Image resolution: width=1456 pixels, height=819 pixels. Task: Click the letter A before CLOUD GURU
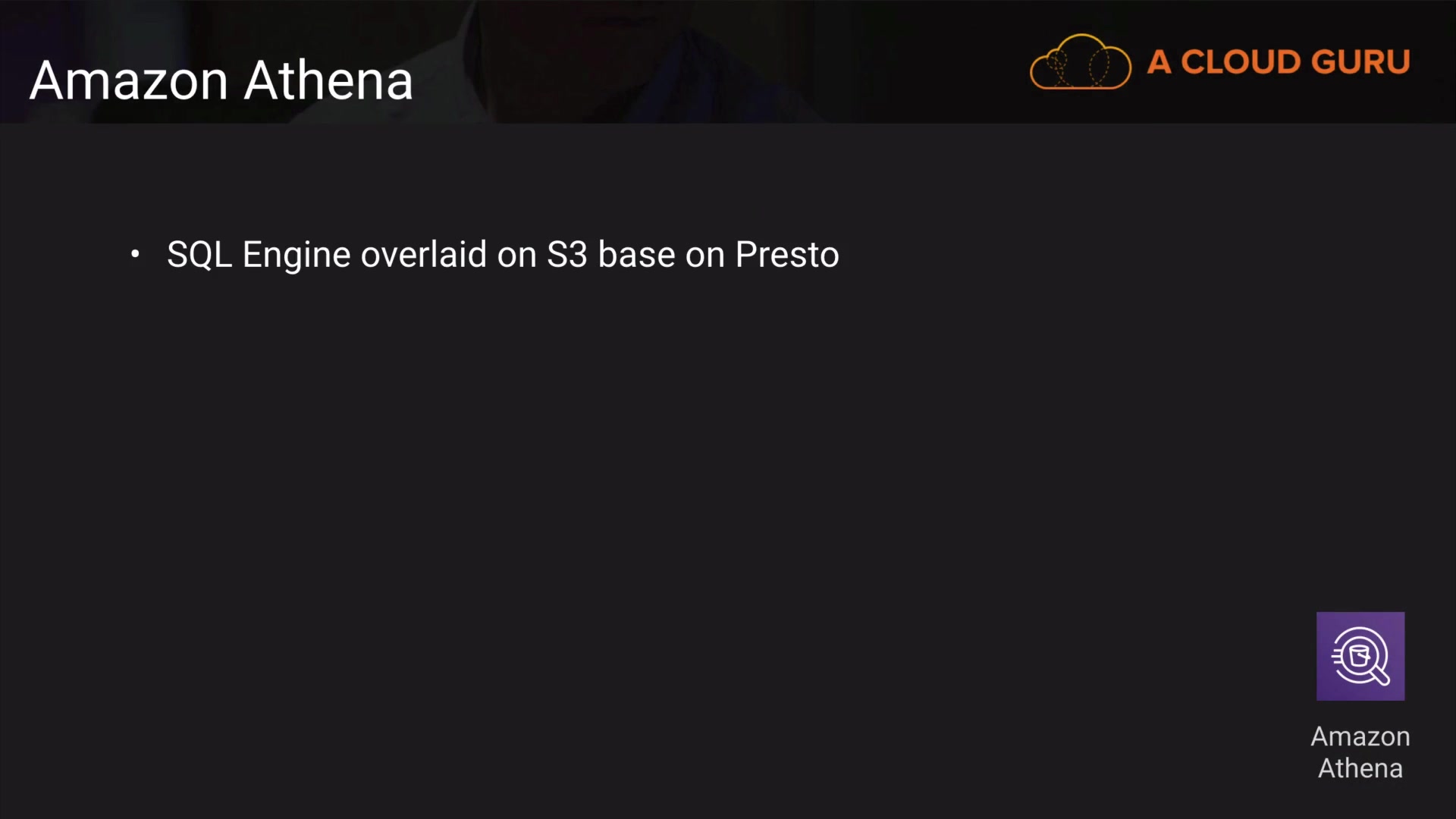pos(1158,62)
